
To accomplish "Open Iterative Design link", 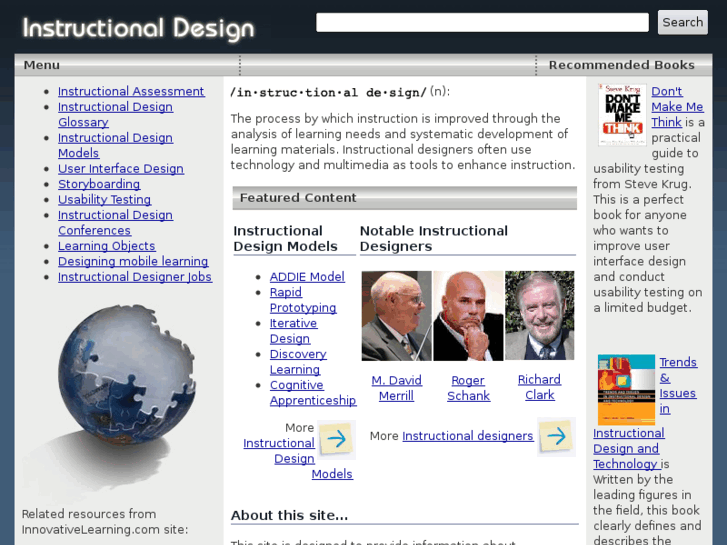I will tap(293, 331).
